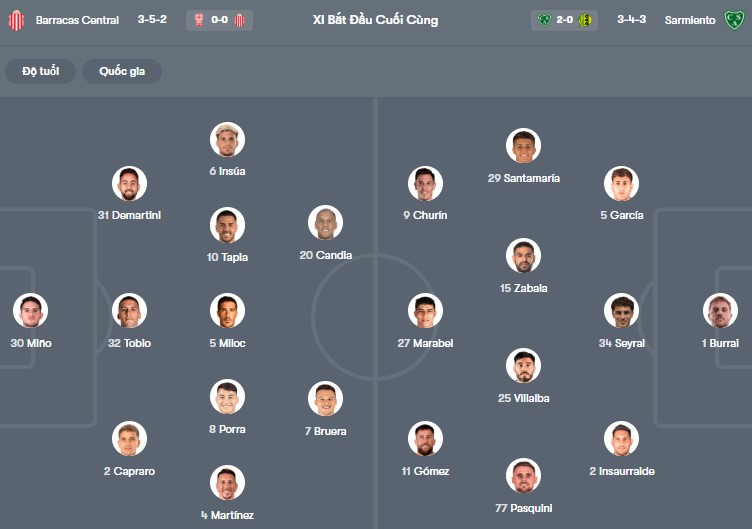Click Tapia's player avatar
The width and height of the screenshot is (752, 529).
(x=227, y=225)
